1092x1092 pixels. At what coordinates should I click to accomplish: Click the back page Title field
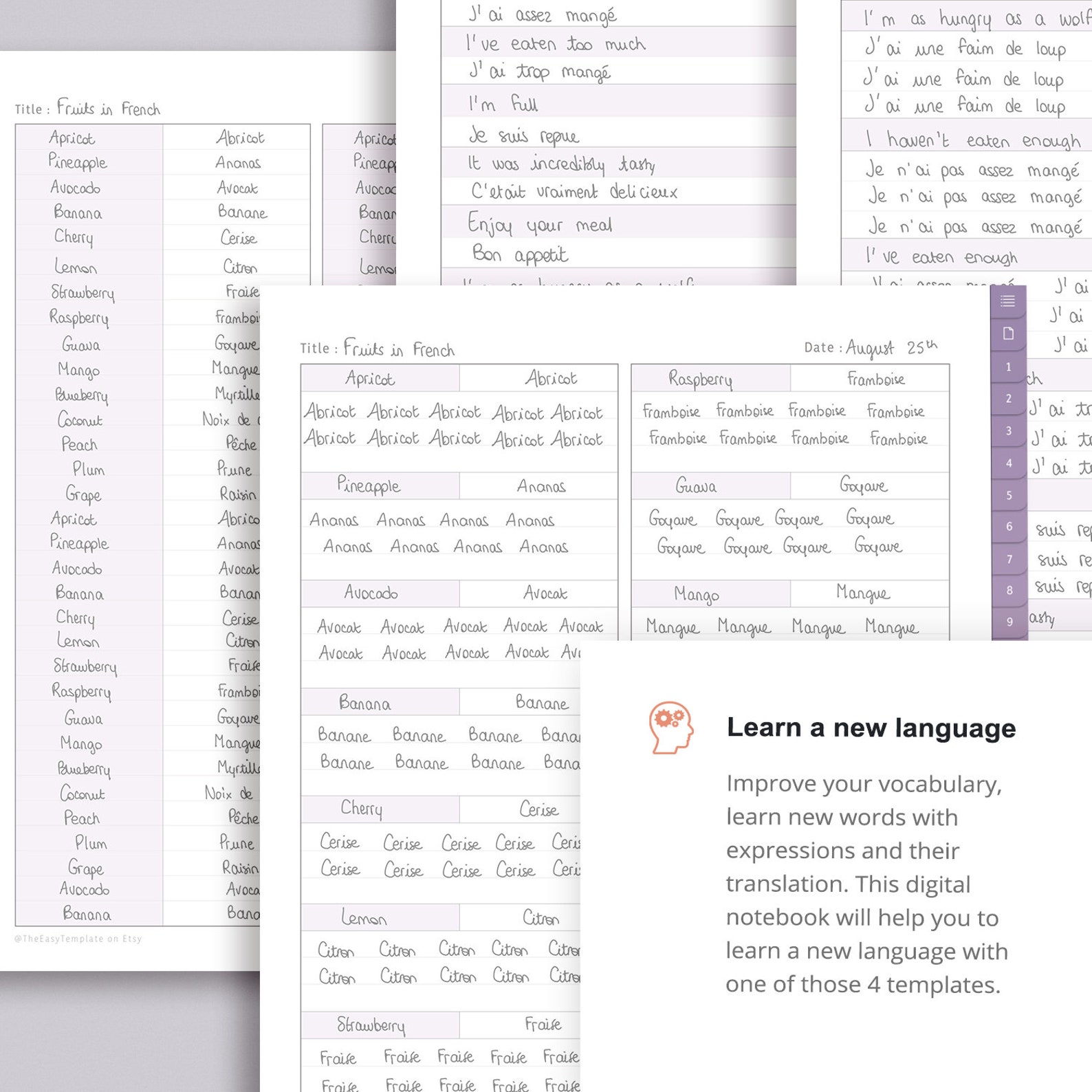click(x=87, y=108)
